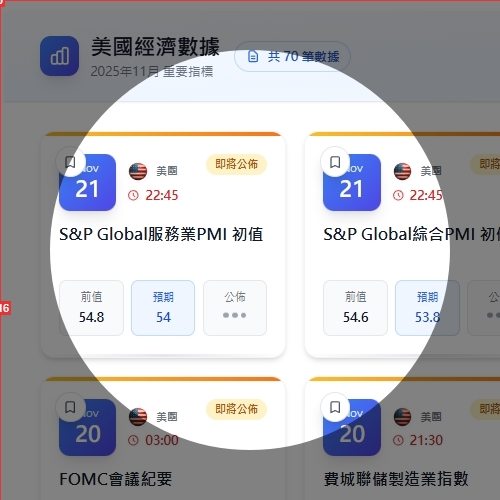Click the 即將公佈 badge on FOMC會議紀要 card
Screen dimensions: 500x500
coord(236,409)
